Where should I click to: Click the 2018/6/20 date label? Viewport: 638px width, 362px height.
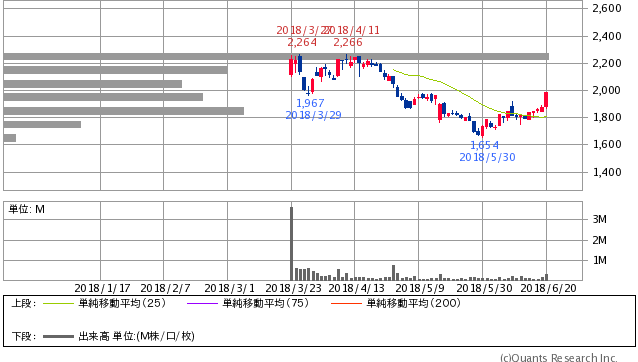[x=548, y=288]
